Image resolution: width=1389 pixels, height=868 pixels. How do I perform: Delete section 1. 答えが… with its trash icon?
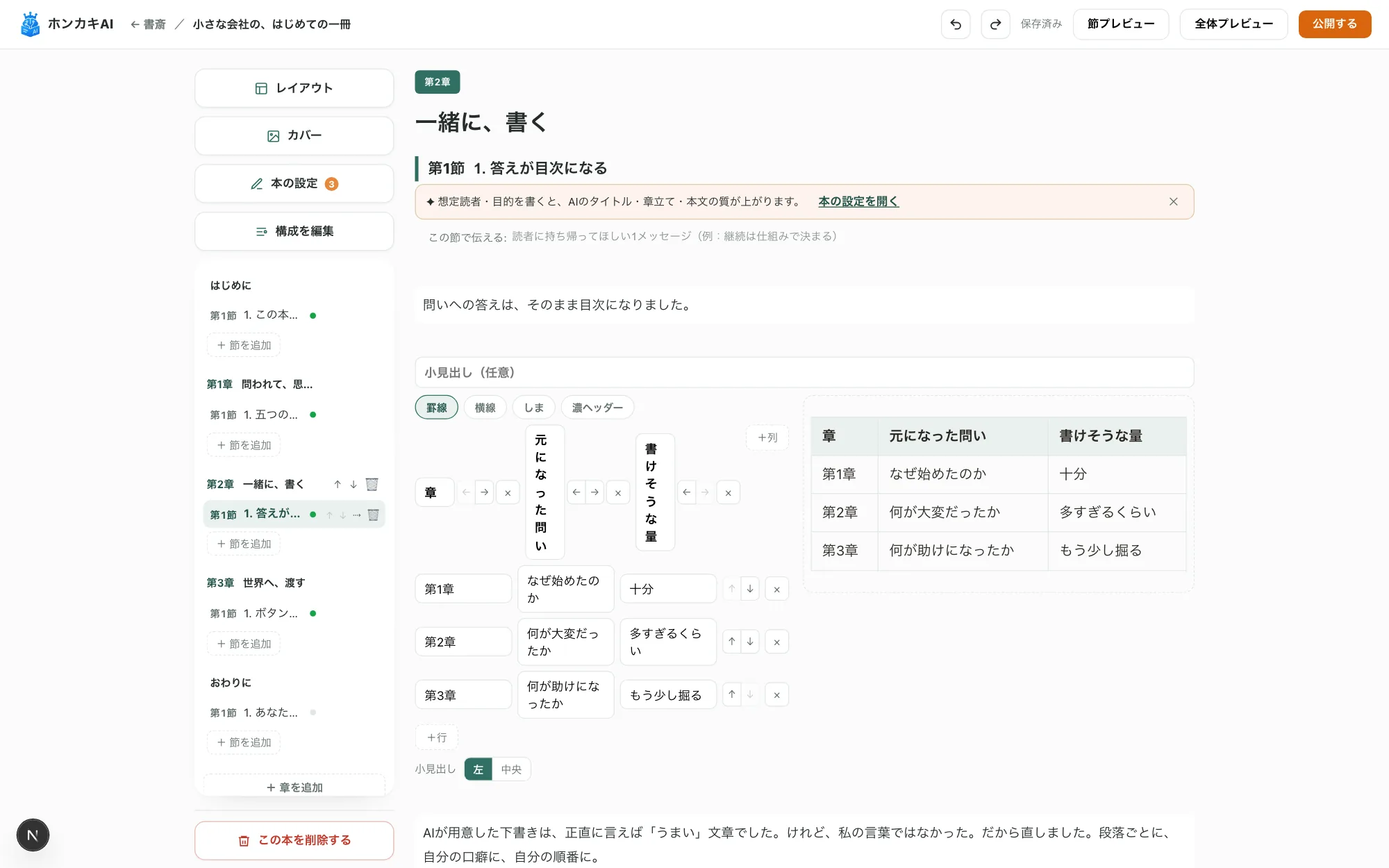coord(373,515)
